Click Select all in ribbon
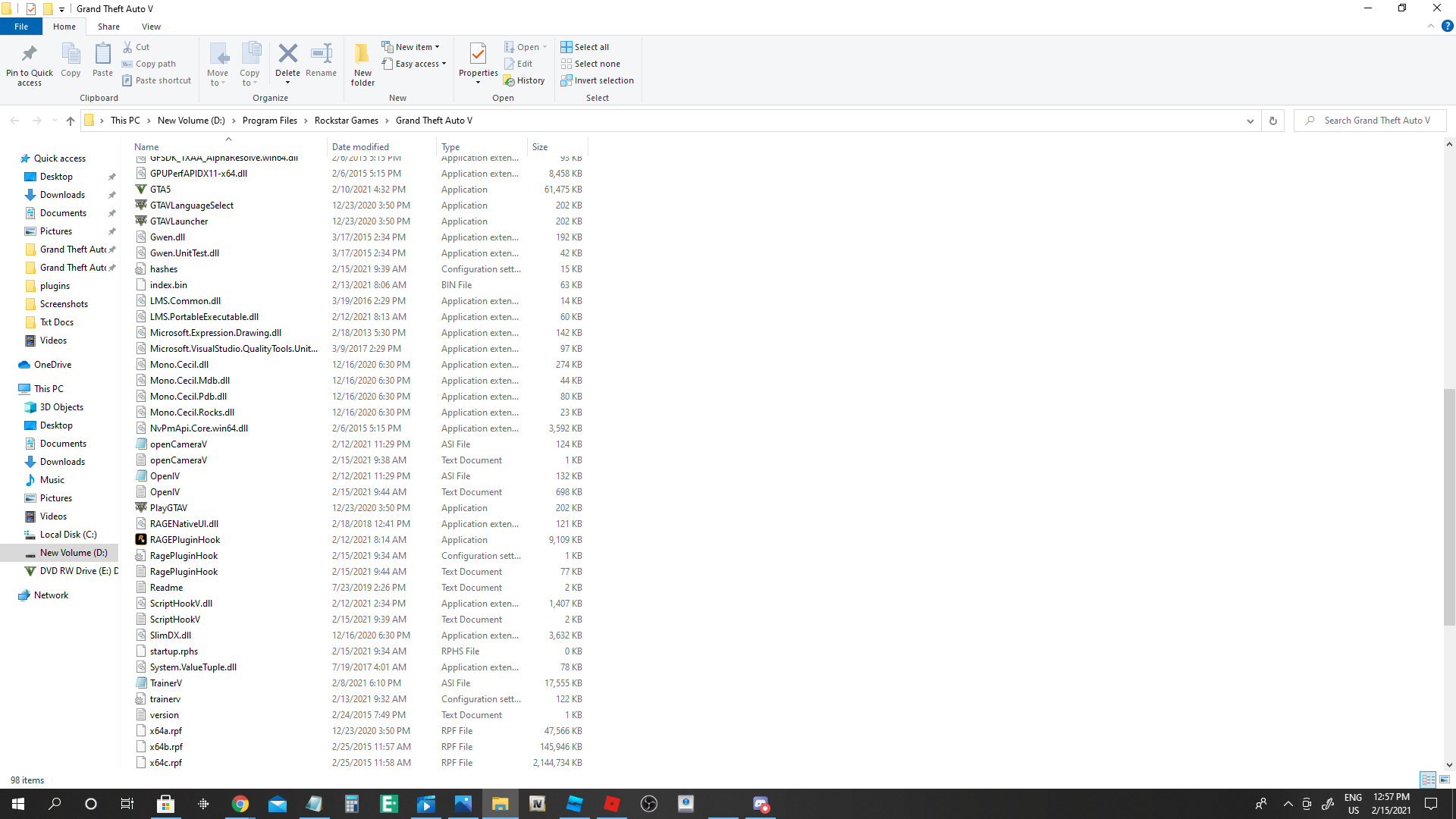The width and height of the screenshot is (1456, 819). [x=585, y=47]
